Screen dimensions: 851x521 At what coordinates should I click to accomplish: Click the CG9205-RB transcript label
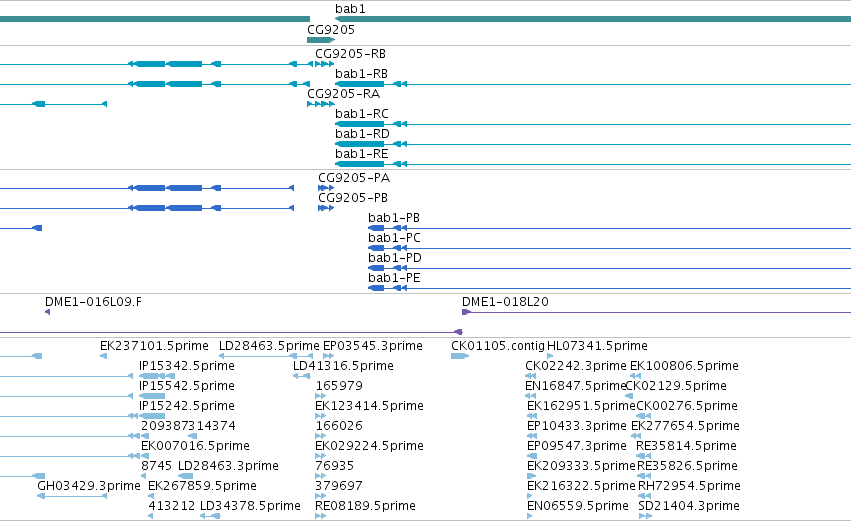coord(350,53)
